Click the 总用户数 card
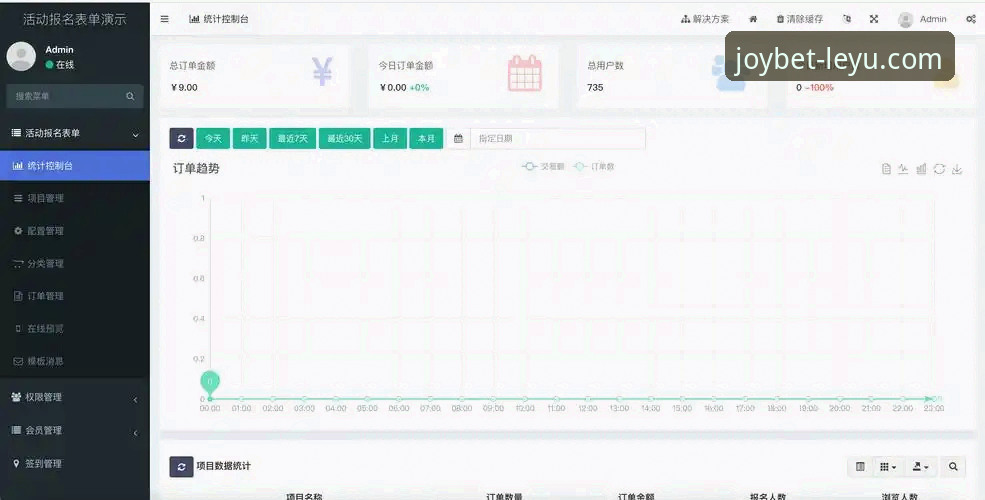Image resolution: width=985 pixels, height=500 pixels. 672,76
